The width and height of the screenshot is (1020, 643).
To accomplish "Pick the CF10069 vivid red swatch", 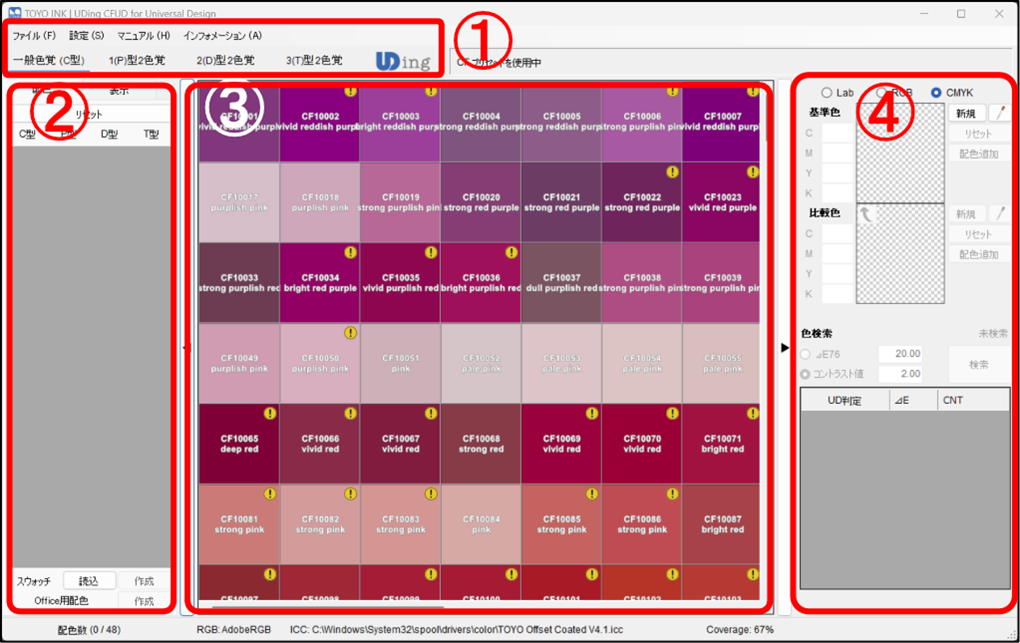I will pos(561,444).
